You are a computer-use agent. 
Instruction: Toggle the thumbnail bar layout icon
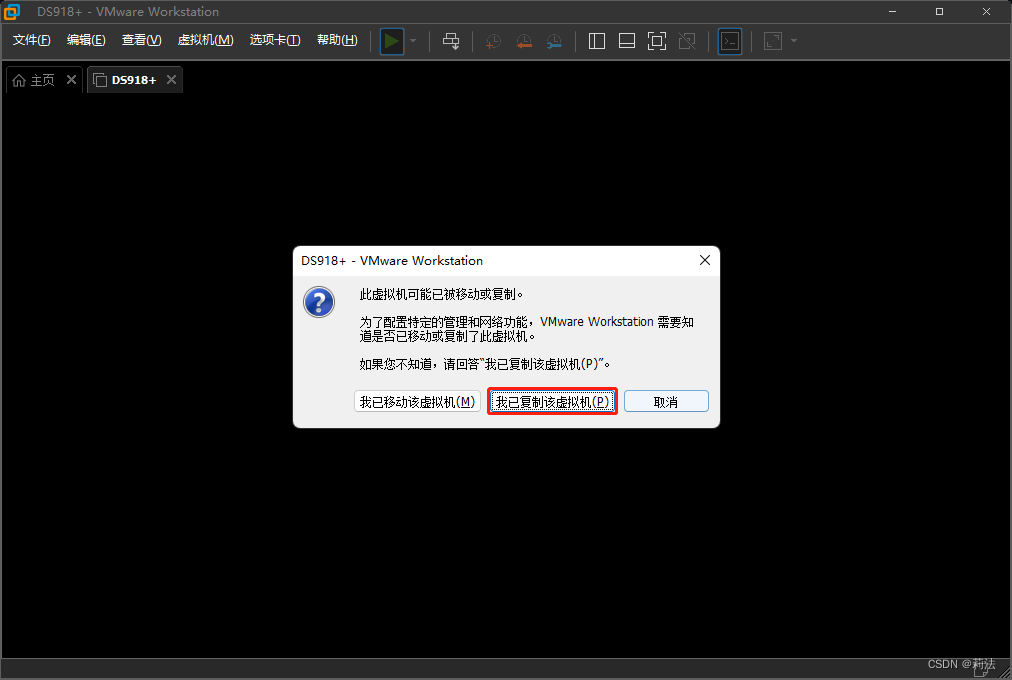[x=627, y=41]
